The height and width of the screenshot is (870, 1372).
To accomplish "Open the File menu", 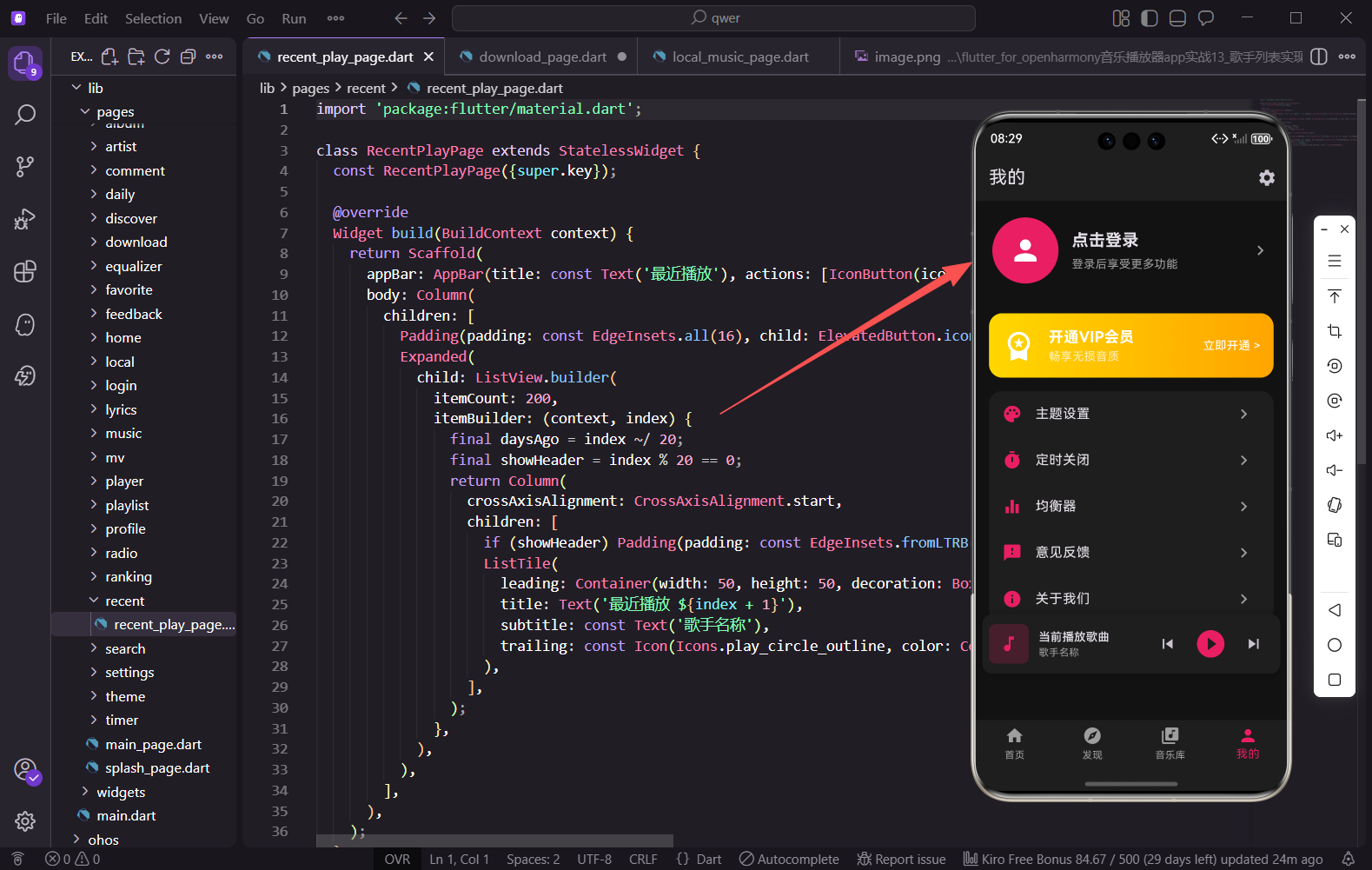I will coord(56,18).
